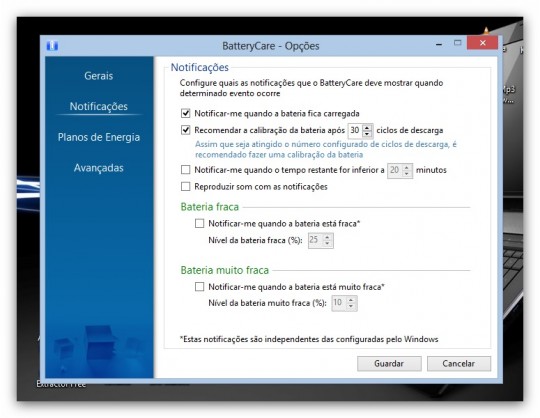The width and height of the screenshot is (540, 418).
Task: Minimize the BatteryCare options window
Action: tap(439, 44)
